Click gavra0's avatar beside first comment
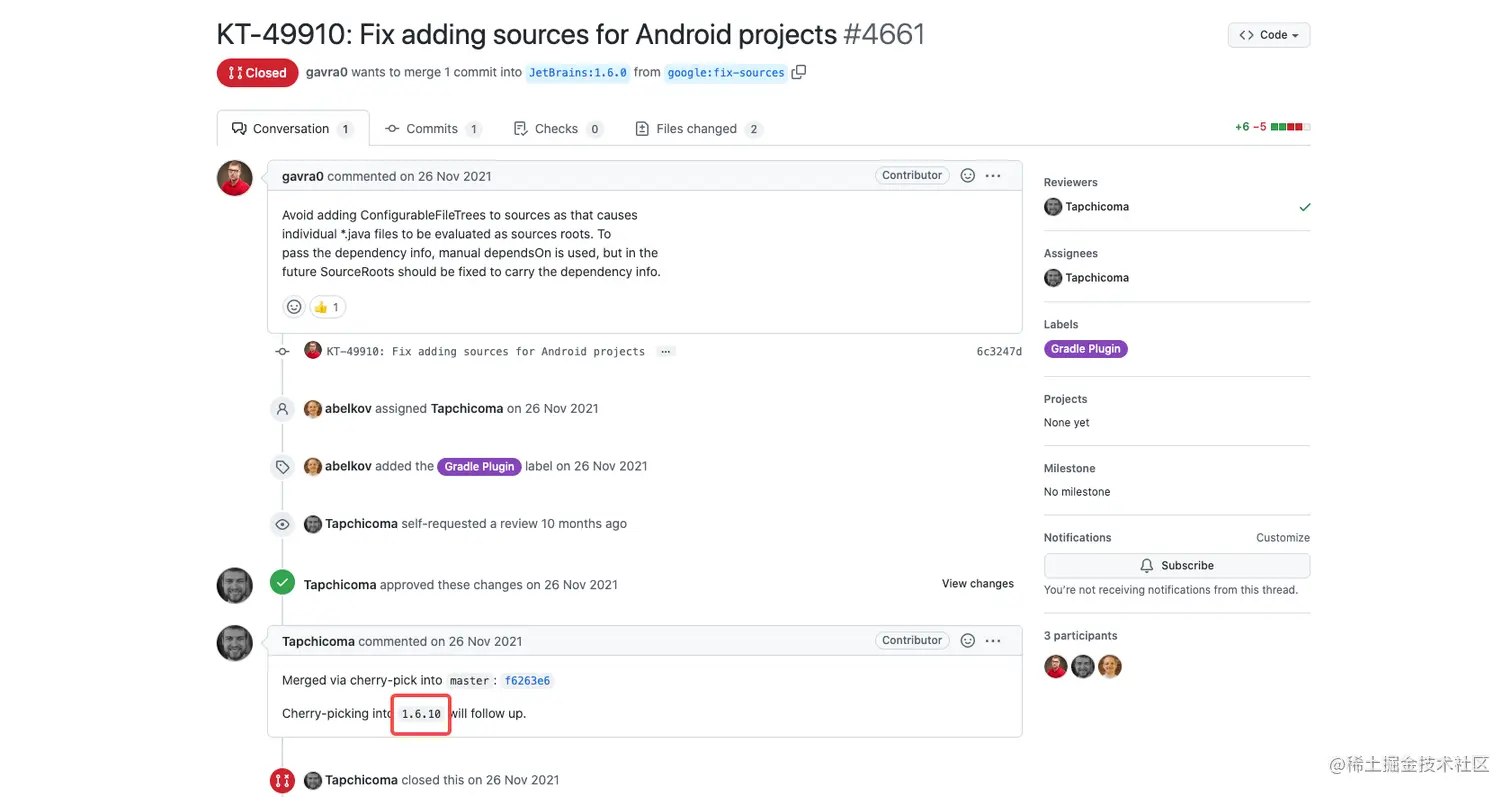Image resolution: width=1512 pixels, height=797 pixels. point(235,178)
